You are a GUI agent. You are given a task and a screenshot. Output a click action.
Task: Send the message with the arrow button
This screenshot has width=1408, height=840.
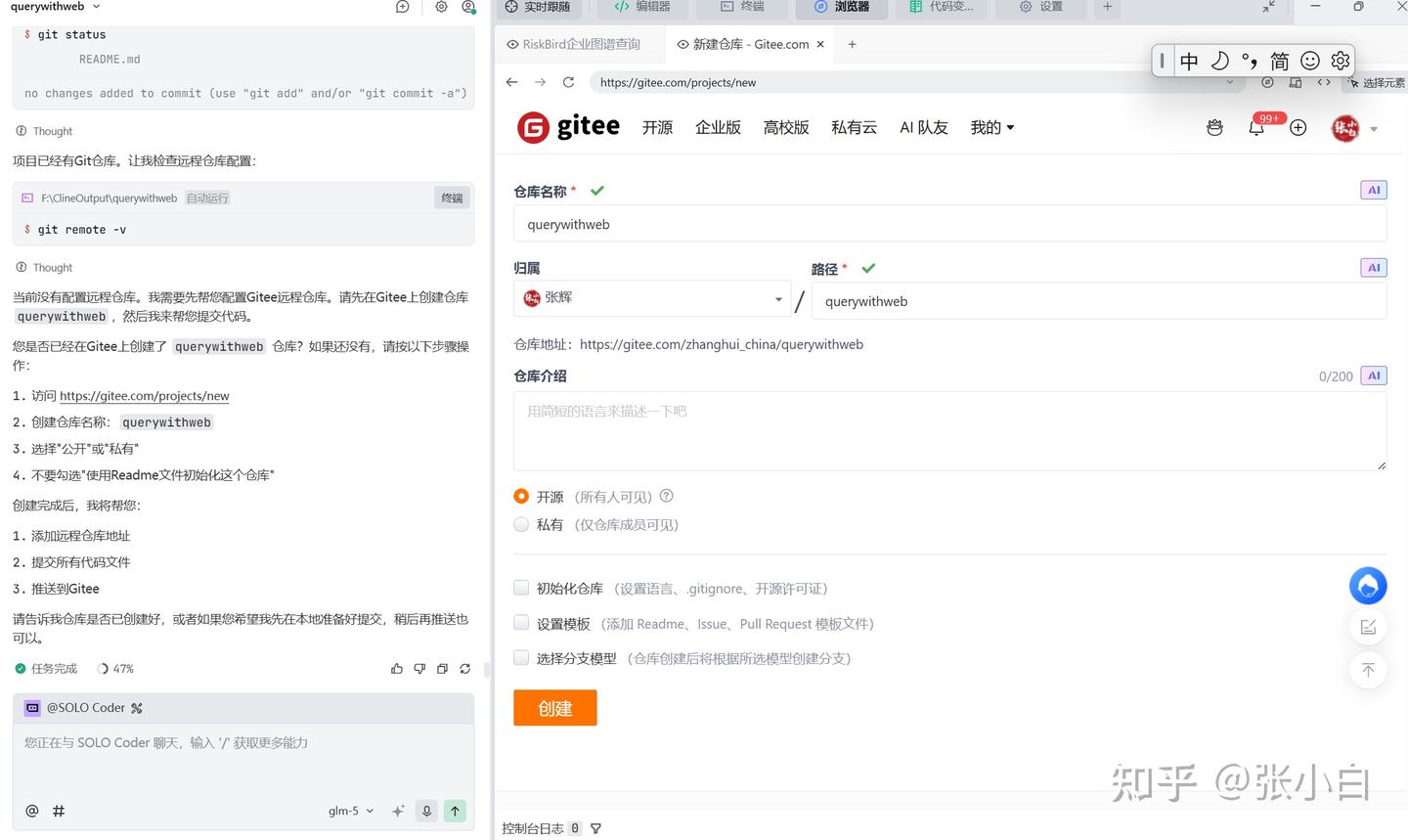(455, 811)
